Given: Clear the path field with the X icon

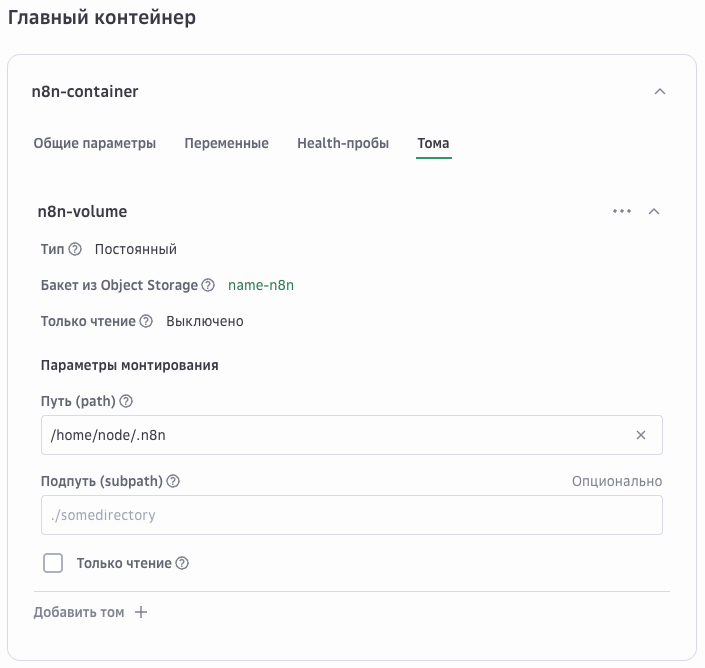Looking at the screenshot, I should coord(641,436).
